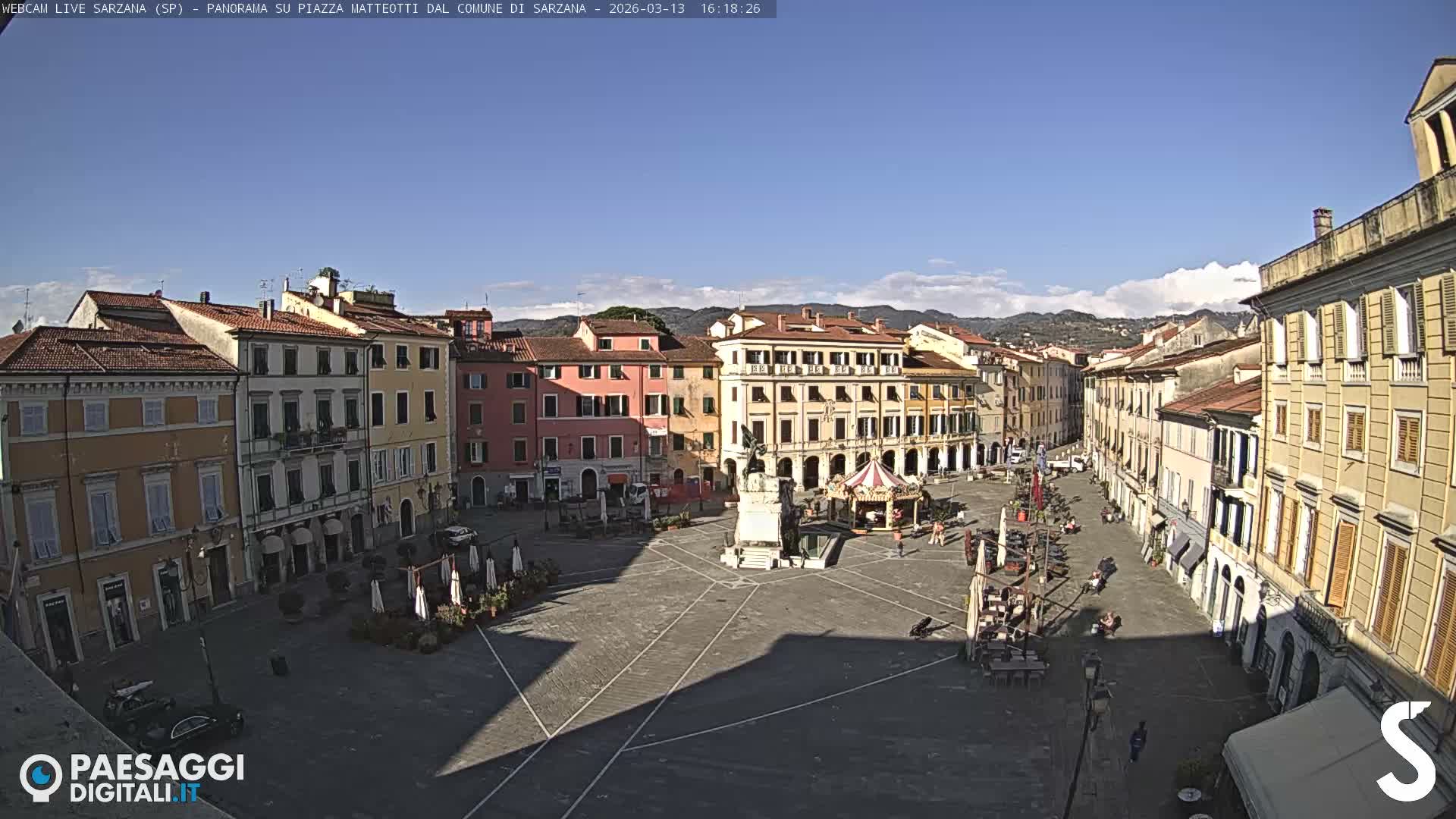
Task: Click the Paesaggi Digitali eye logo icon
Action: click(41, 777)
